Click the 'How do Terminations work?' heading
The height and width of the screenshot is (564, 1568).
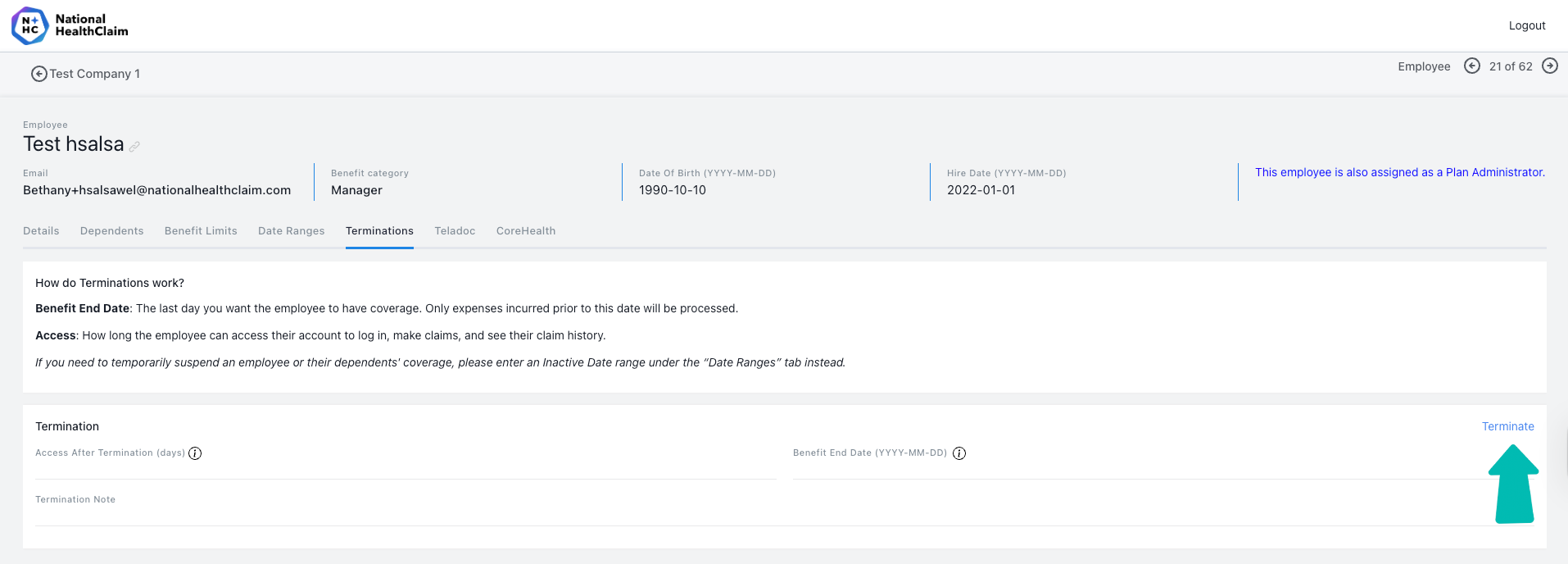point(110,283)
